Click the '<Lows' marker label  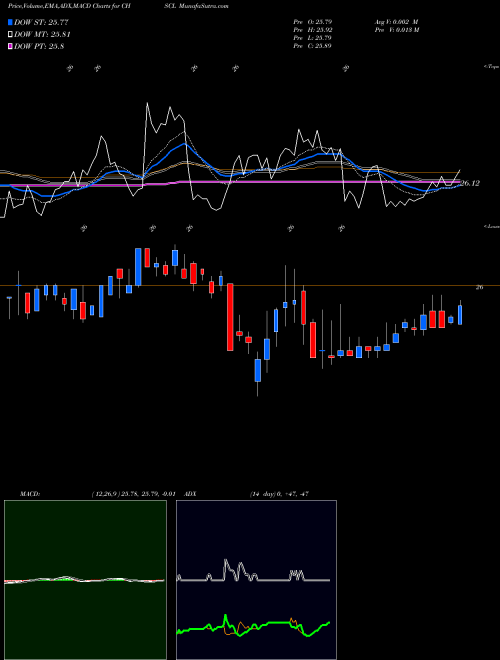click(492, 226)
